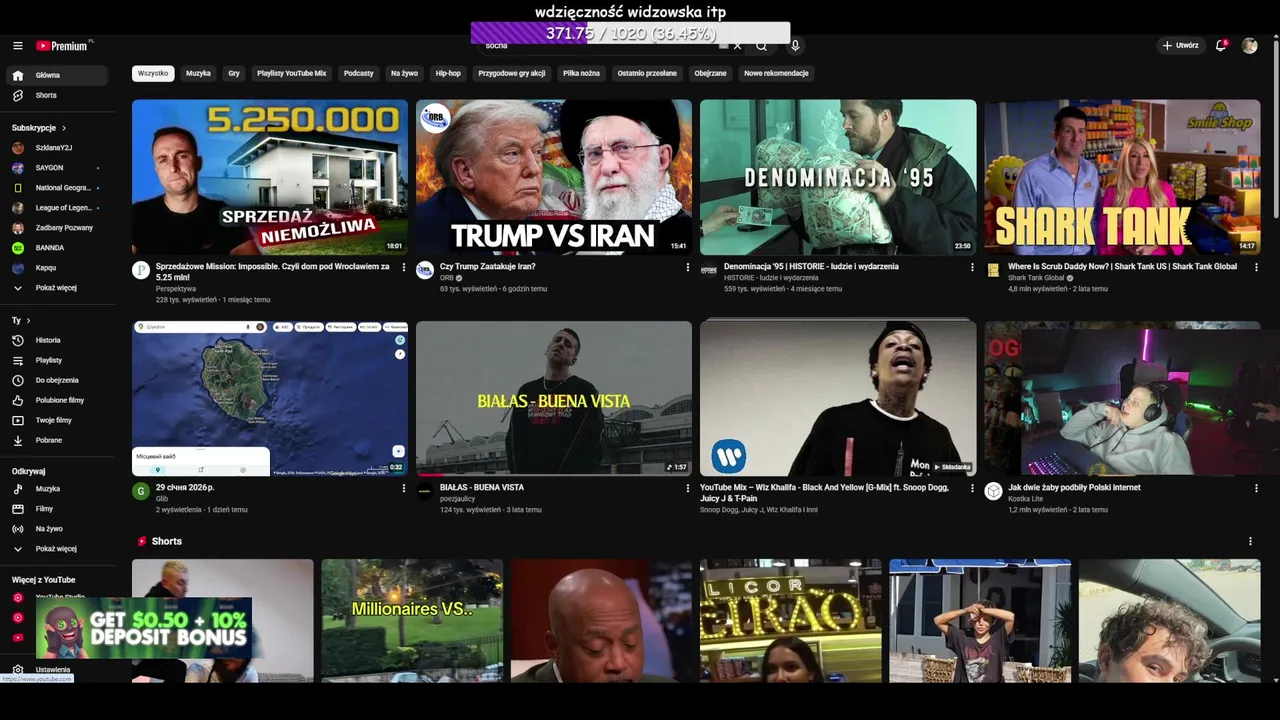Open more options for Sprzedażowe Mission video

[x=404, y=268]
